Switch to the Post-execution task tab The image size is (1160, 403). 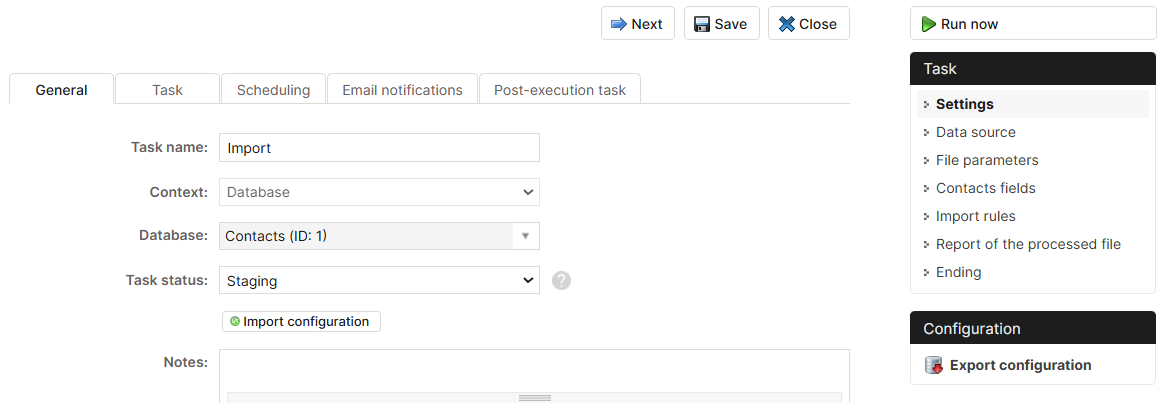[x=560, y=90]
